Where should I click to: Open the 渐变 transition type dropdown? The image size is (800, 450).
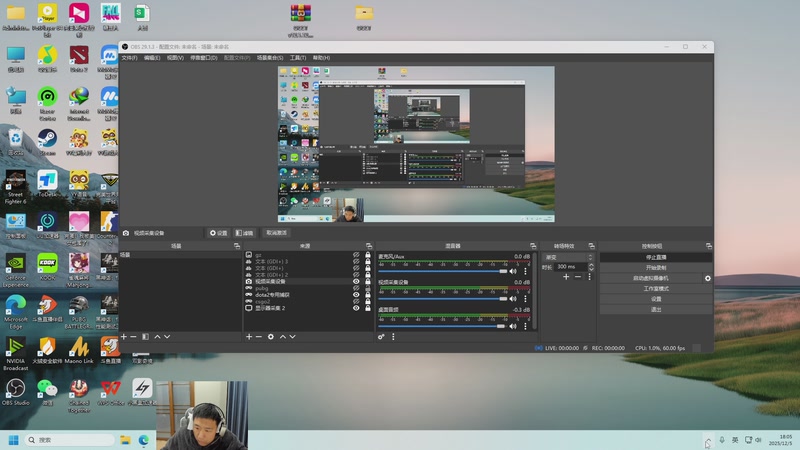568,257
